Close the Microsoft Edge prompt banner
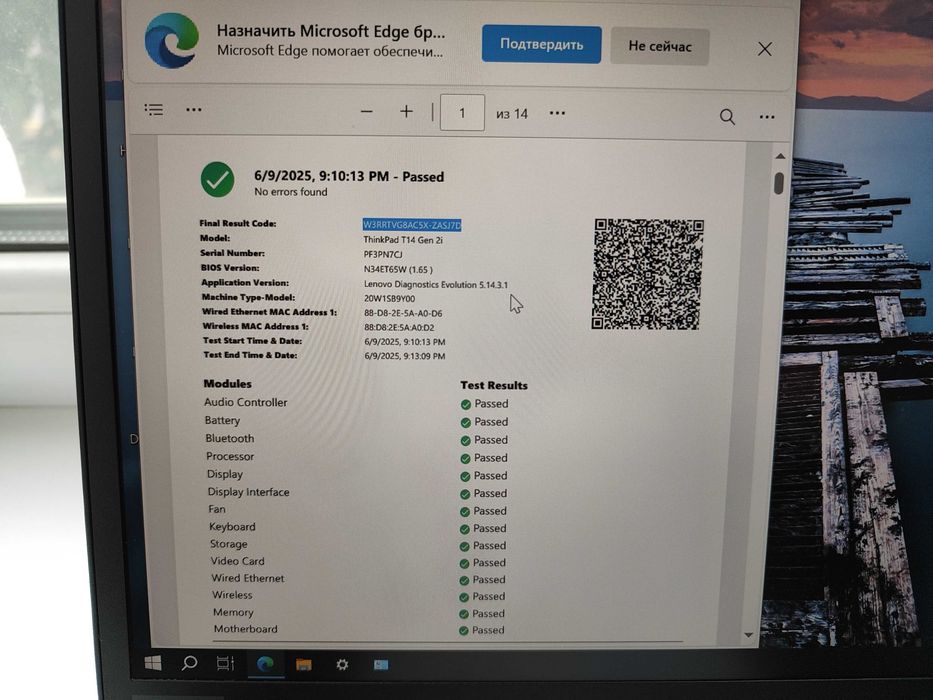 click(x=765, y=49)
